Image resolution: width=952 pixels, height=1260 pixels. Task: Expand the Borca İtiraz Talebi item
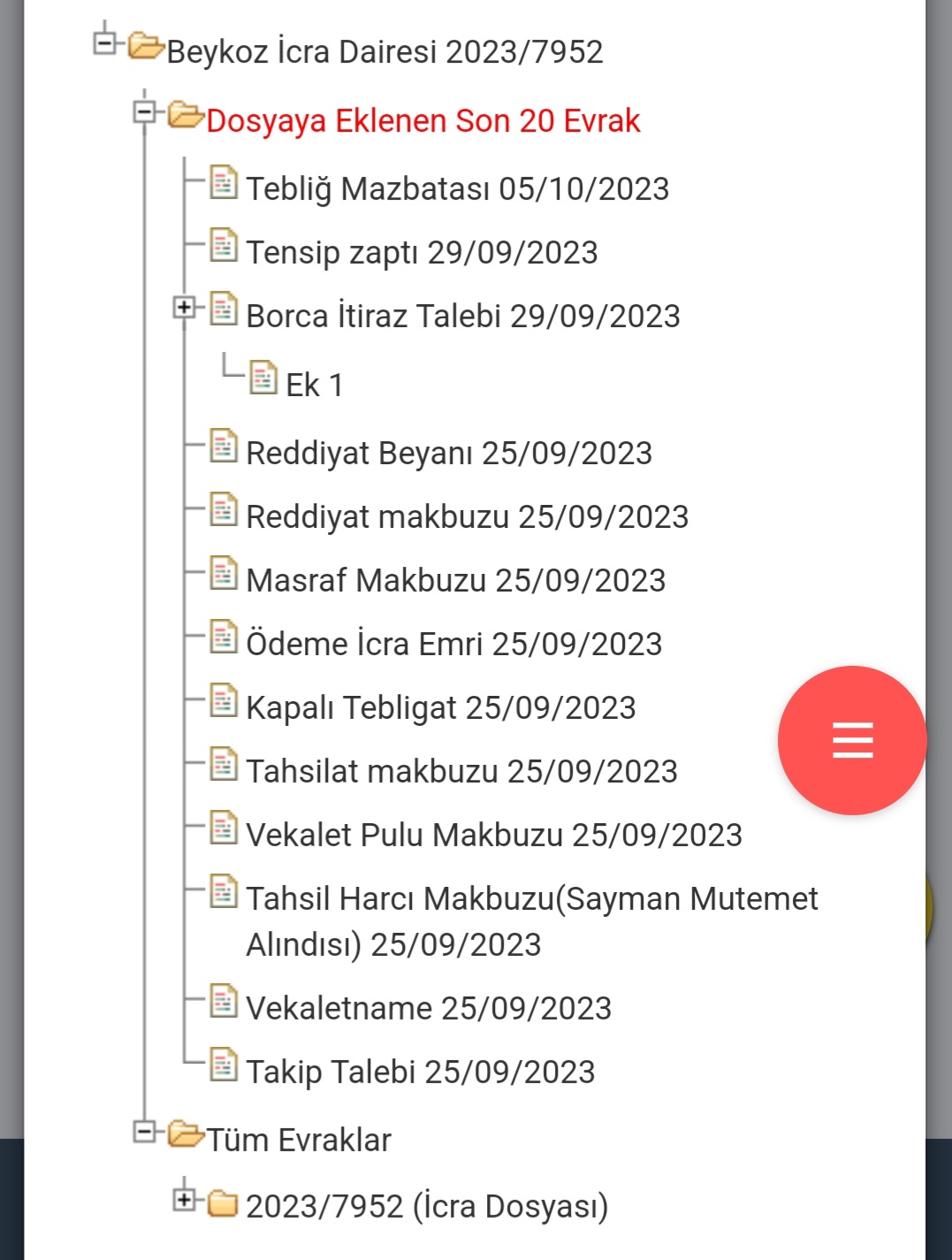click(x=184, y=308)
